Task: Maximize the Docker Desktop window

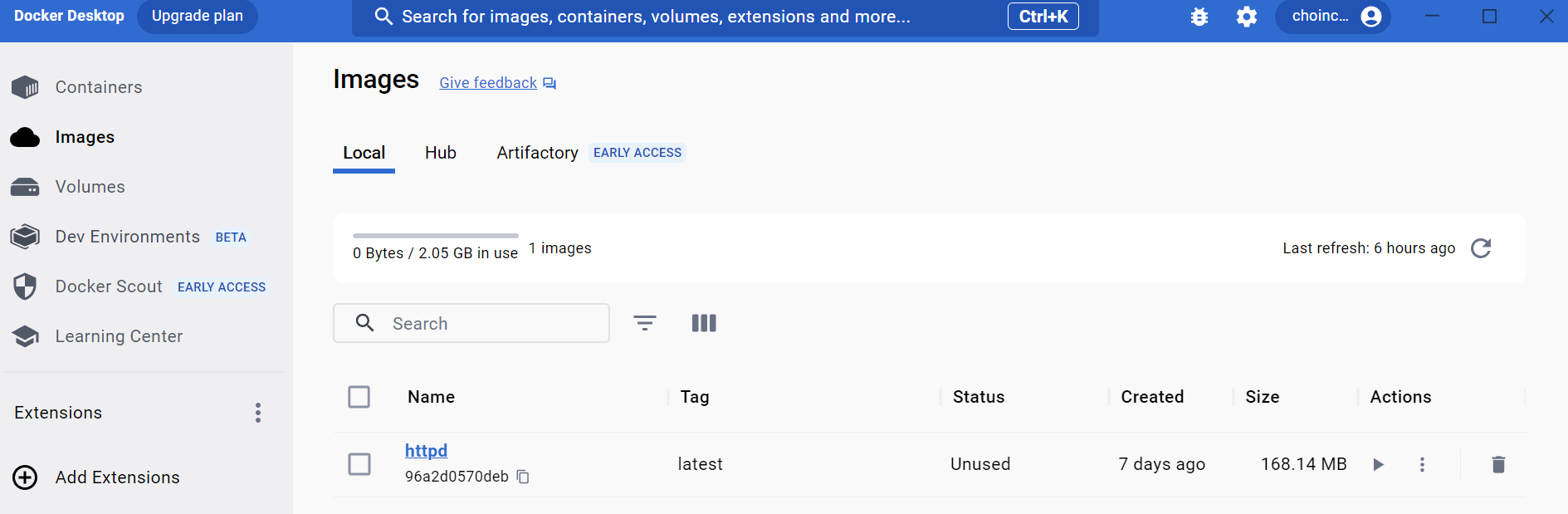Action: 1490,17
